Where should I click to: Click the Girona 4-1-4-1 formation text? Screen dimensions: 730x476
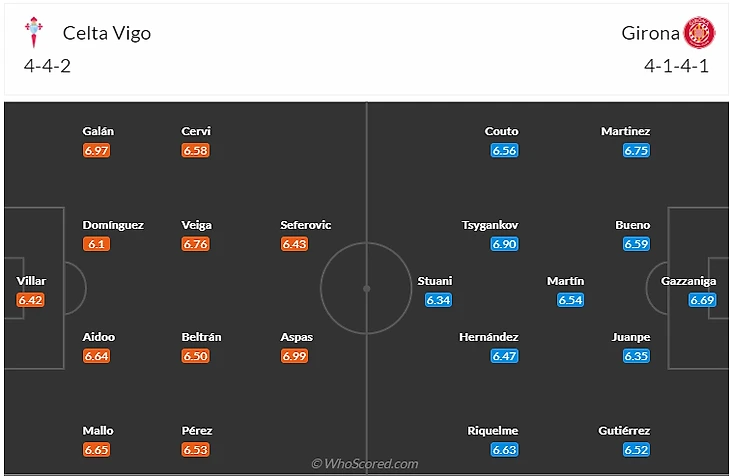(677, 66)
